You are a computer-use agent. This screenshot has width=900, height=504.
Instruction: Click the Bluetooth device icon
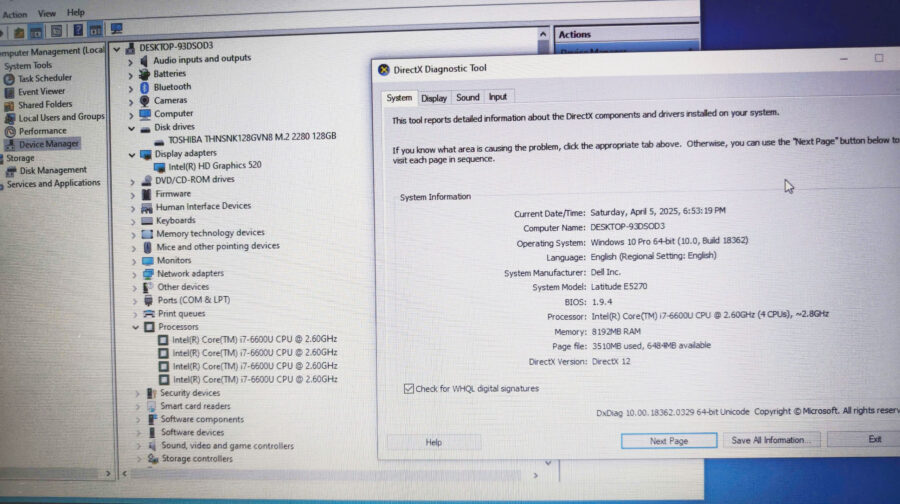click(145, 87)
